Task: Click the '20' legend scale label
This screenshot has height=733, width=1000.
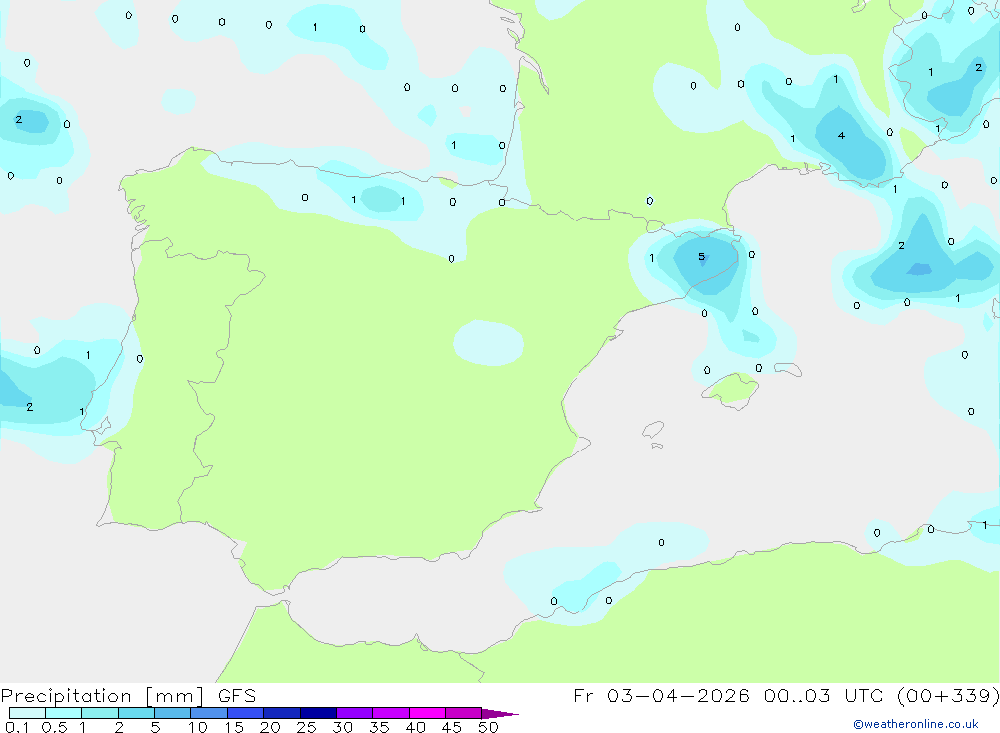Action: 270,727
